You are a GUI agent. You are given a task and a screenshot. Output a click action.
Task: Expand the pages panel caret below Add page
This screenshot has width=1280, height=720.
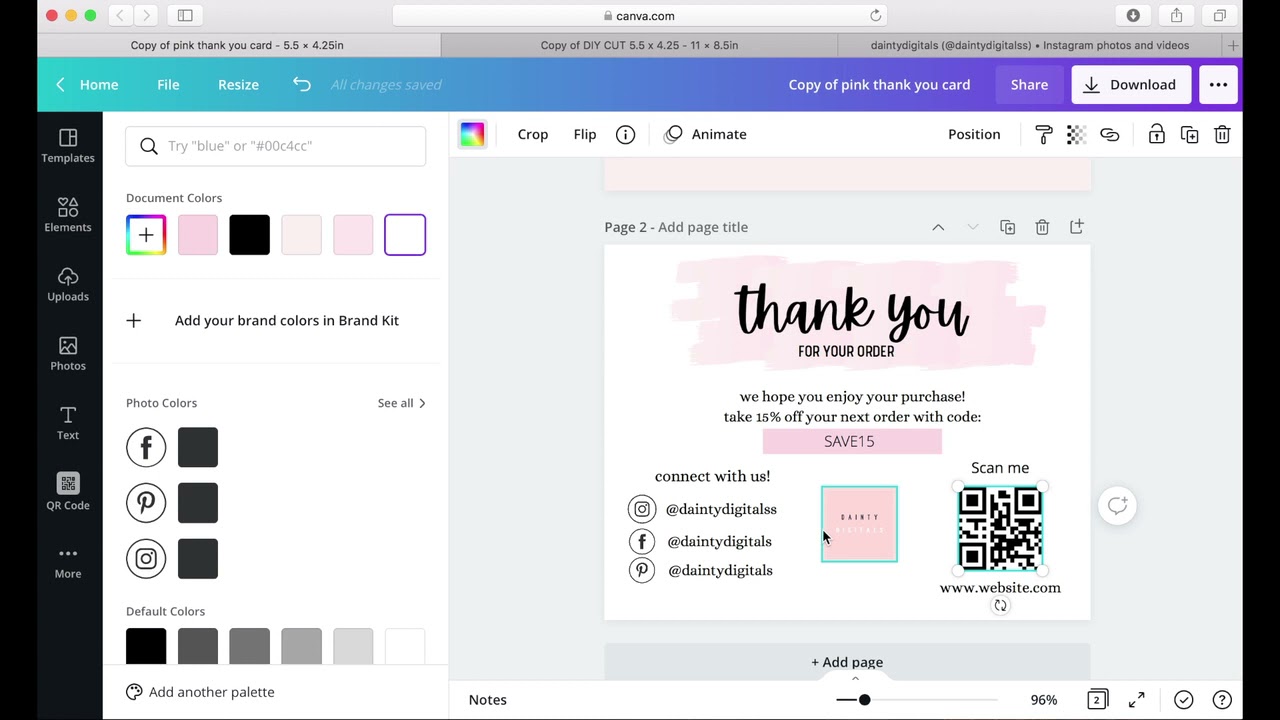855,679
